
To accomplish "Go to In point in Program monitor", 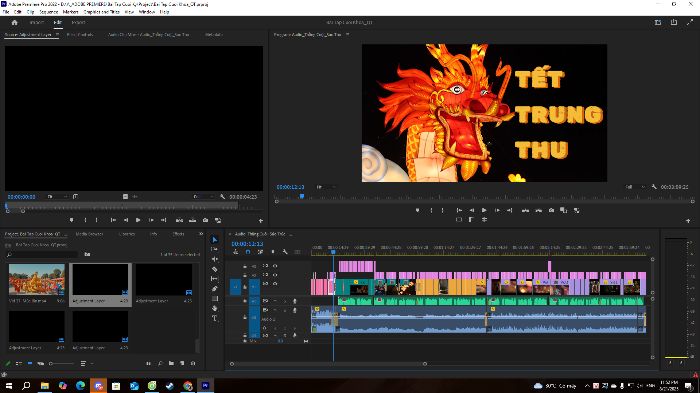I will click(x=459, y=210).
